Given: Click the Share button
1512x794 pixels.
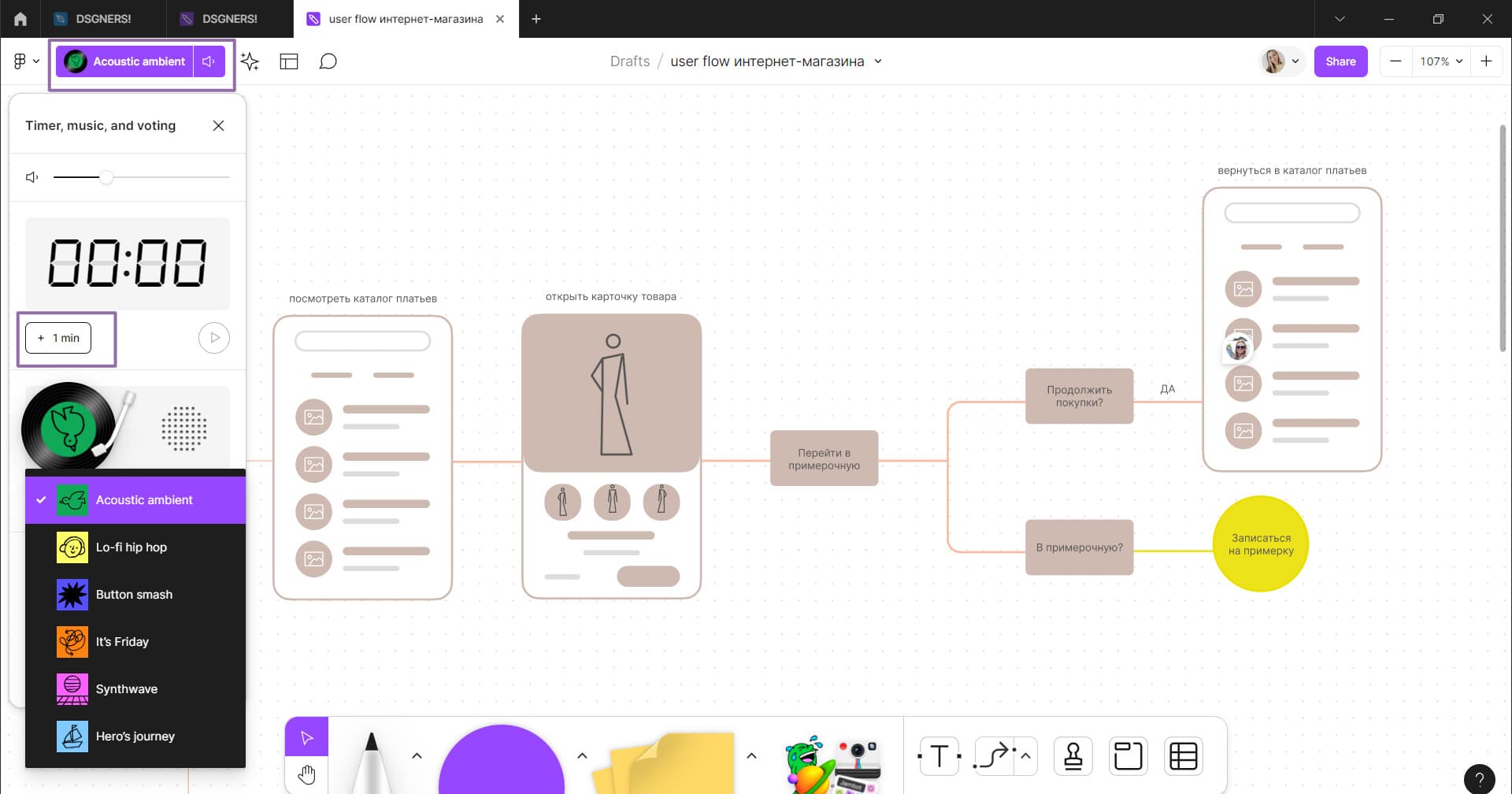Looking at the screenshot, I should point(1340,61).
